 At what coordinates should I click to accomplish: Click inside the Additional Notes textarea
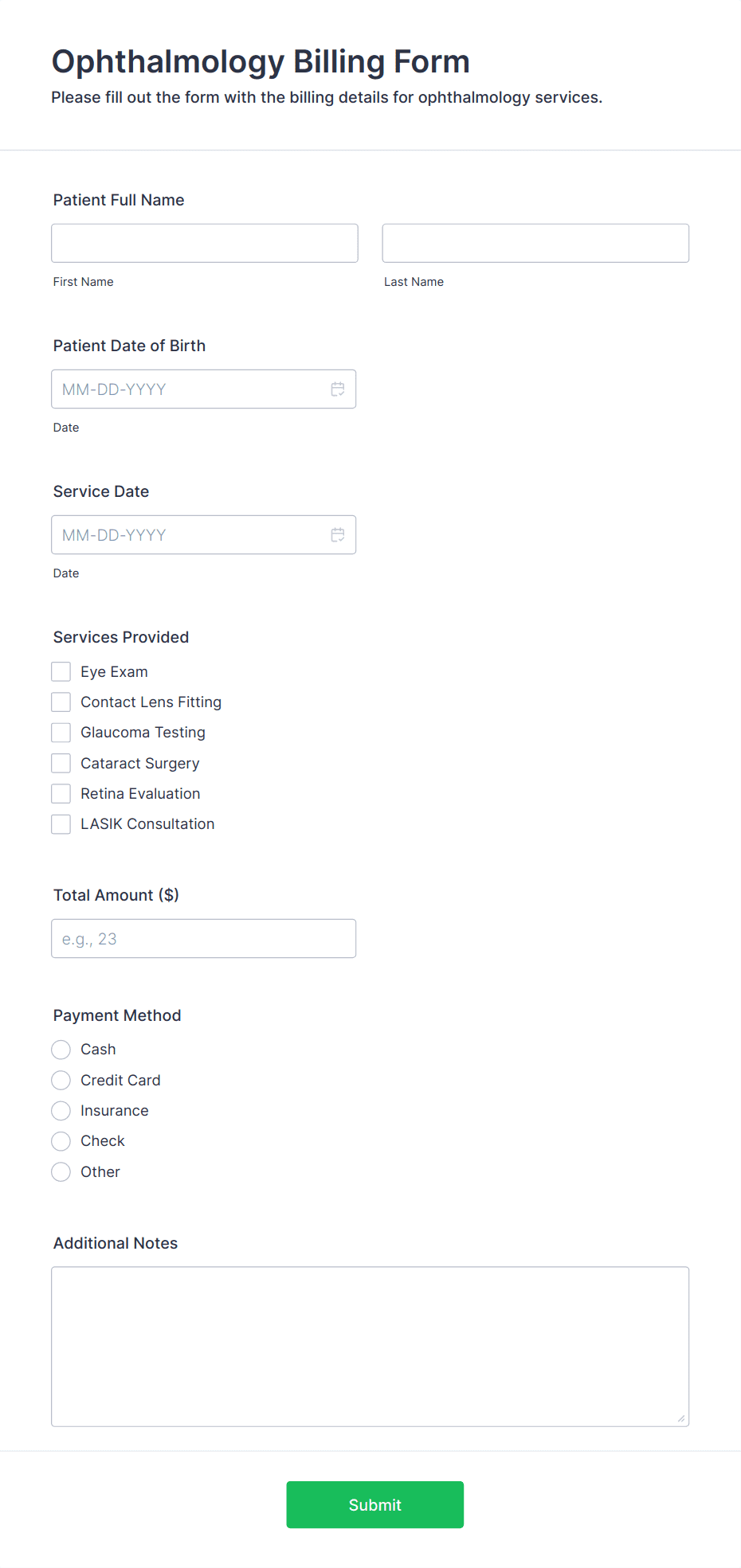pos(370,1347)
